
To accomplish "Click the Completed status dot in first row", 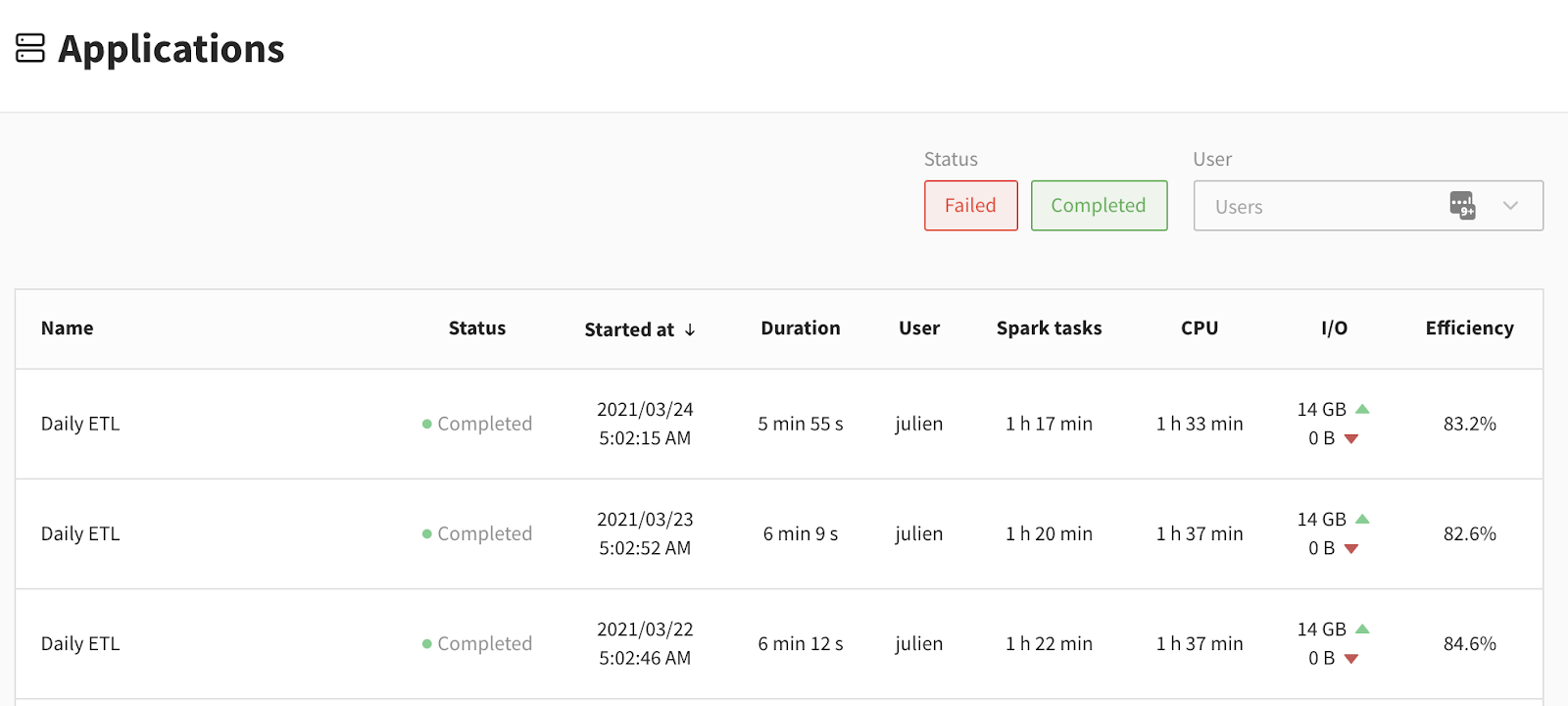I will tap(427, 425).
